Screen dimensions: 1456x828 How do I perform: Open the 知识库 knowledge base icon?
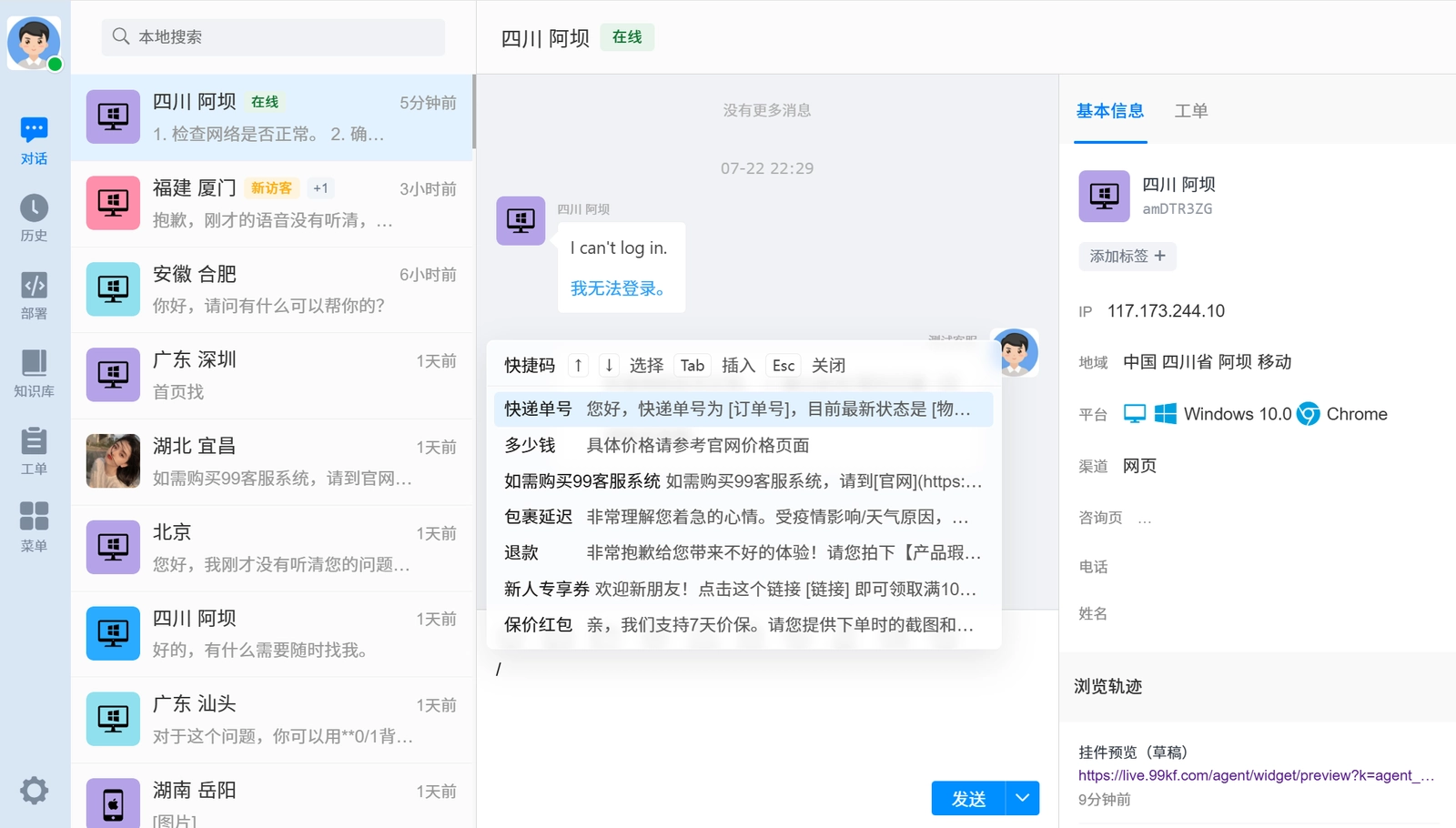34,373
